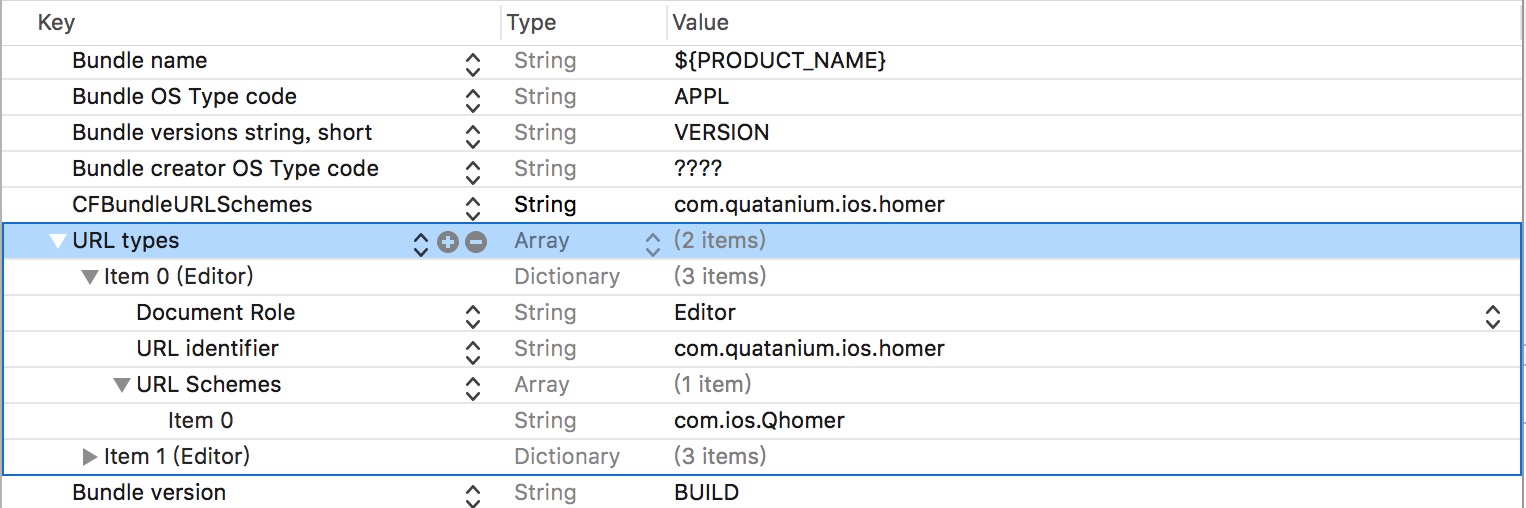This screenshot has width=1526, height=508.
Task: Open key stepper for Bundle versions string, short
Action: (473, 137)
